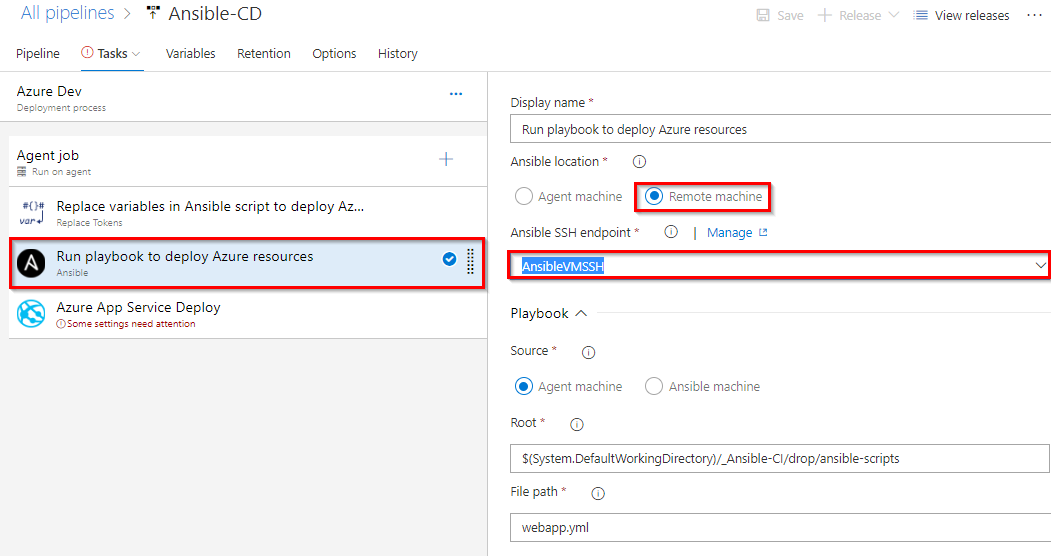Click the Release button label
The image size is (1051, 556).
861,15
